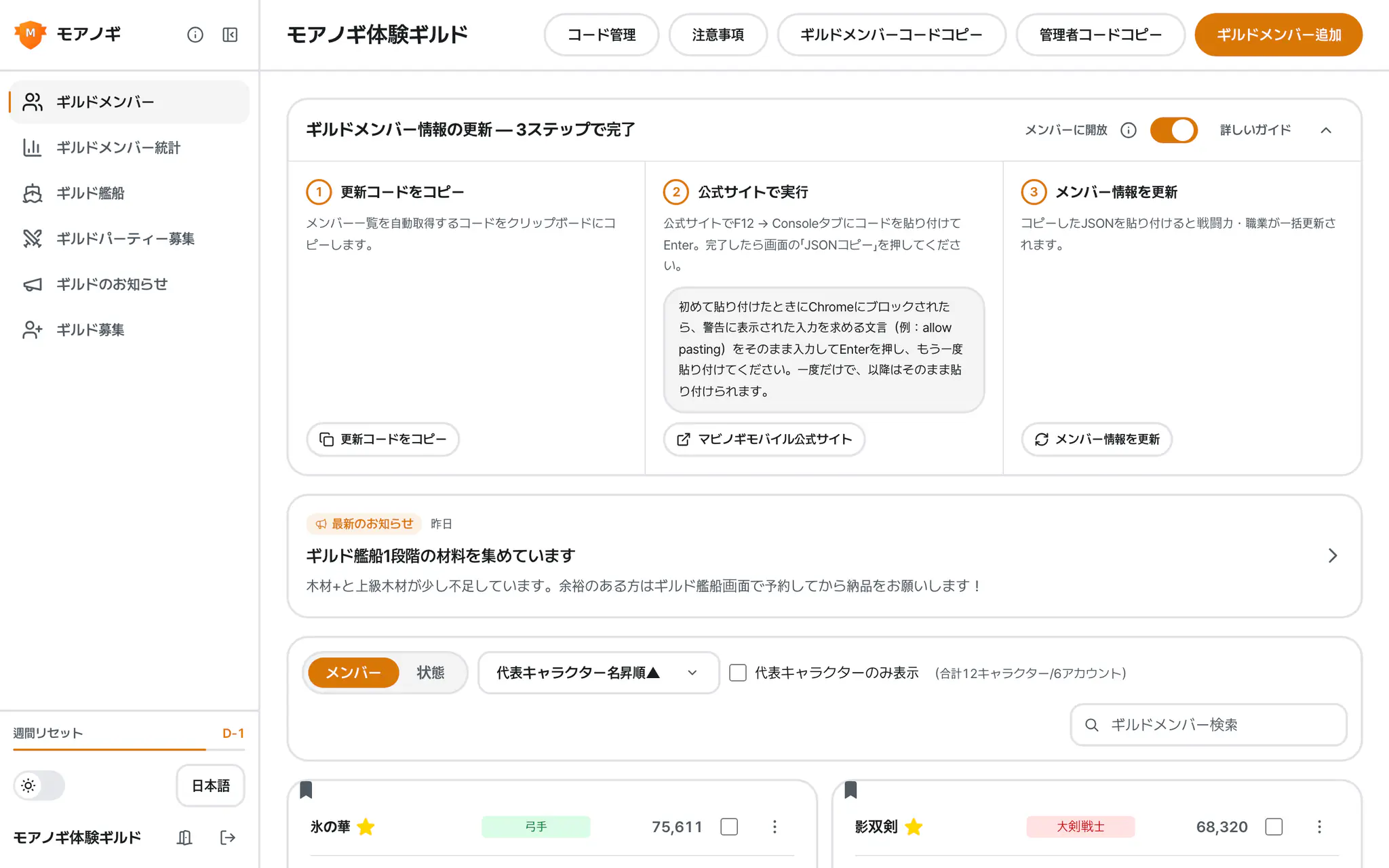Click the 弓手 class badge
This screenshot has width=1389, height=868.
click(536, 827)
